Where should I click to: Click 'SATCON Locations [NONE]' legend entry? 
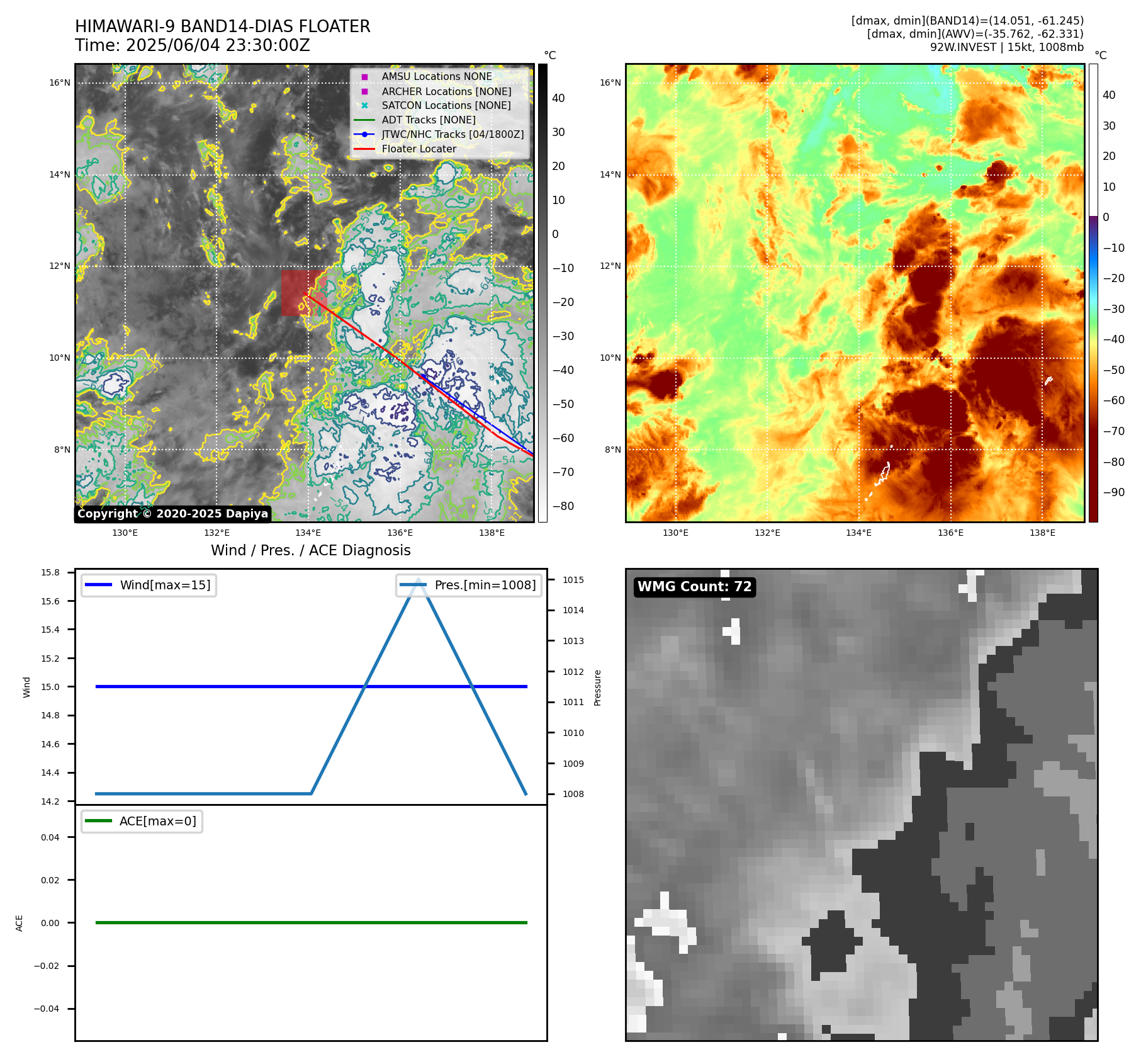[446, 105]
